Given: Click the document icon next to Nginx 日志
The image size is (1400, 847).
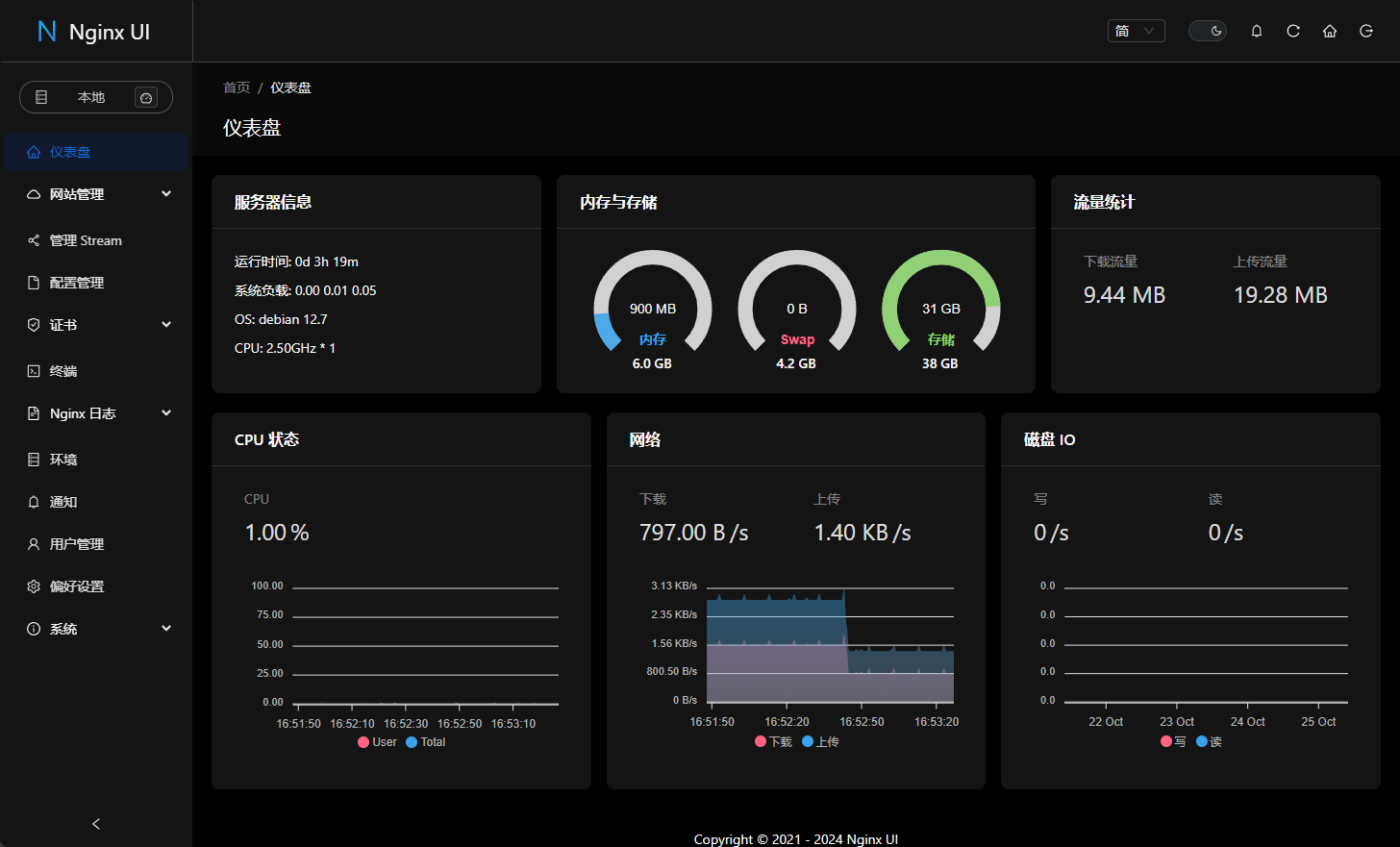Looking at the screenshot, I should [34, 413].
